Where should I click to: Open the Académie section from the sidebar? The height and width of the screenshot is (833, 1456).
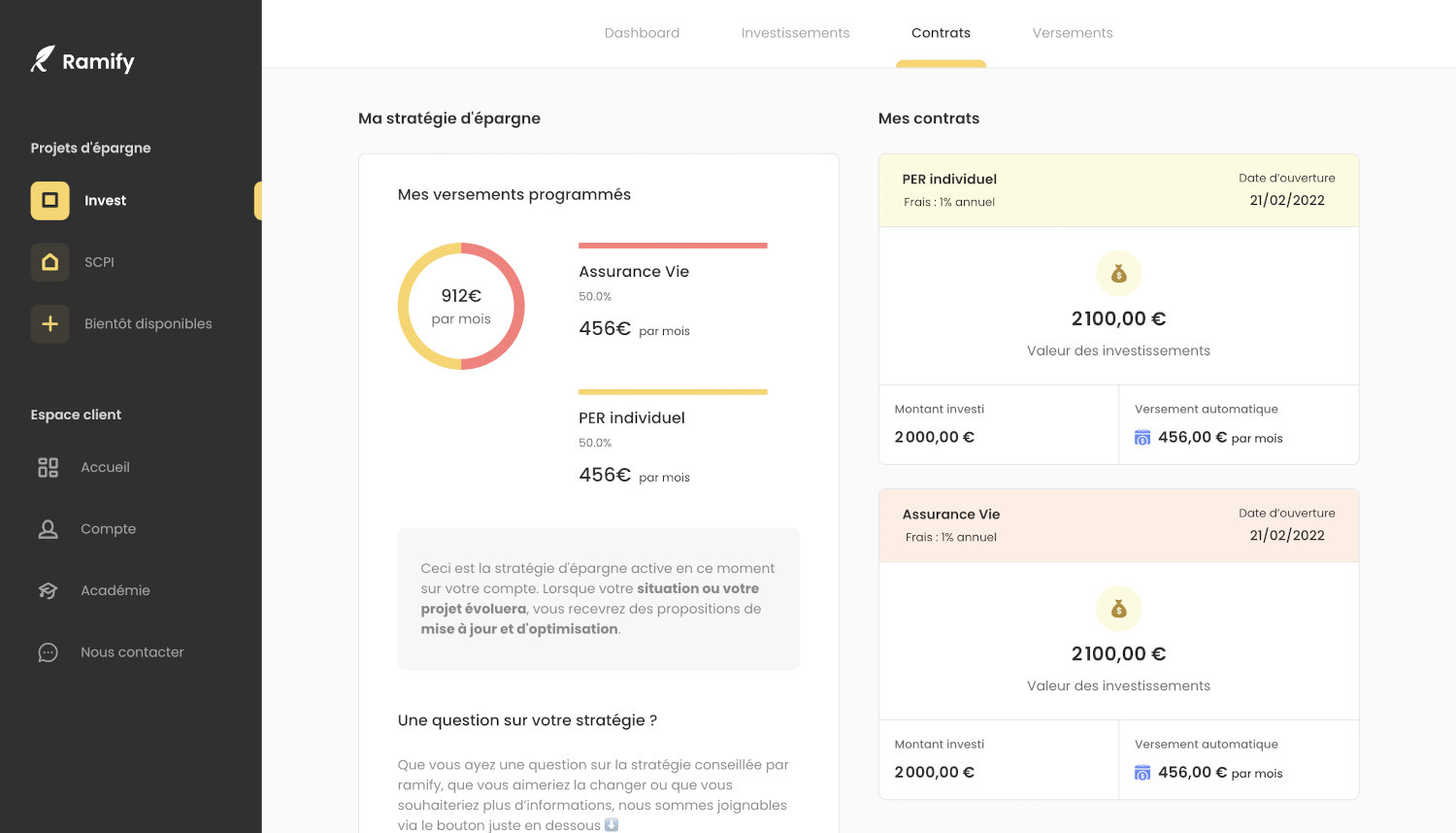pyautogui.click(x=115, y=590)
